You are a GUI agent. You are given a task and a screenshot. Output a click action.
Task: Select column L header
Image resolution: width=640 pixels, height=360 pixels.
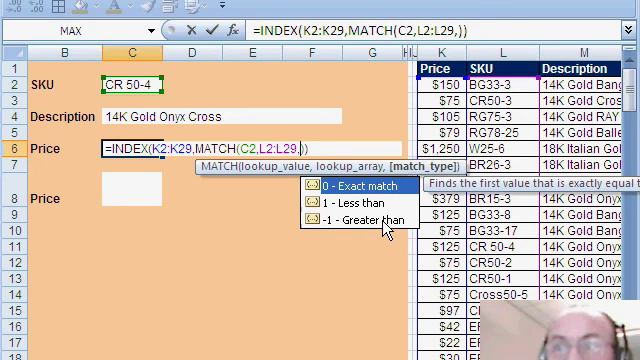click(503, 53)
